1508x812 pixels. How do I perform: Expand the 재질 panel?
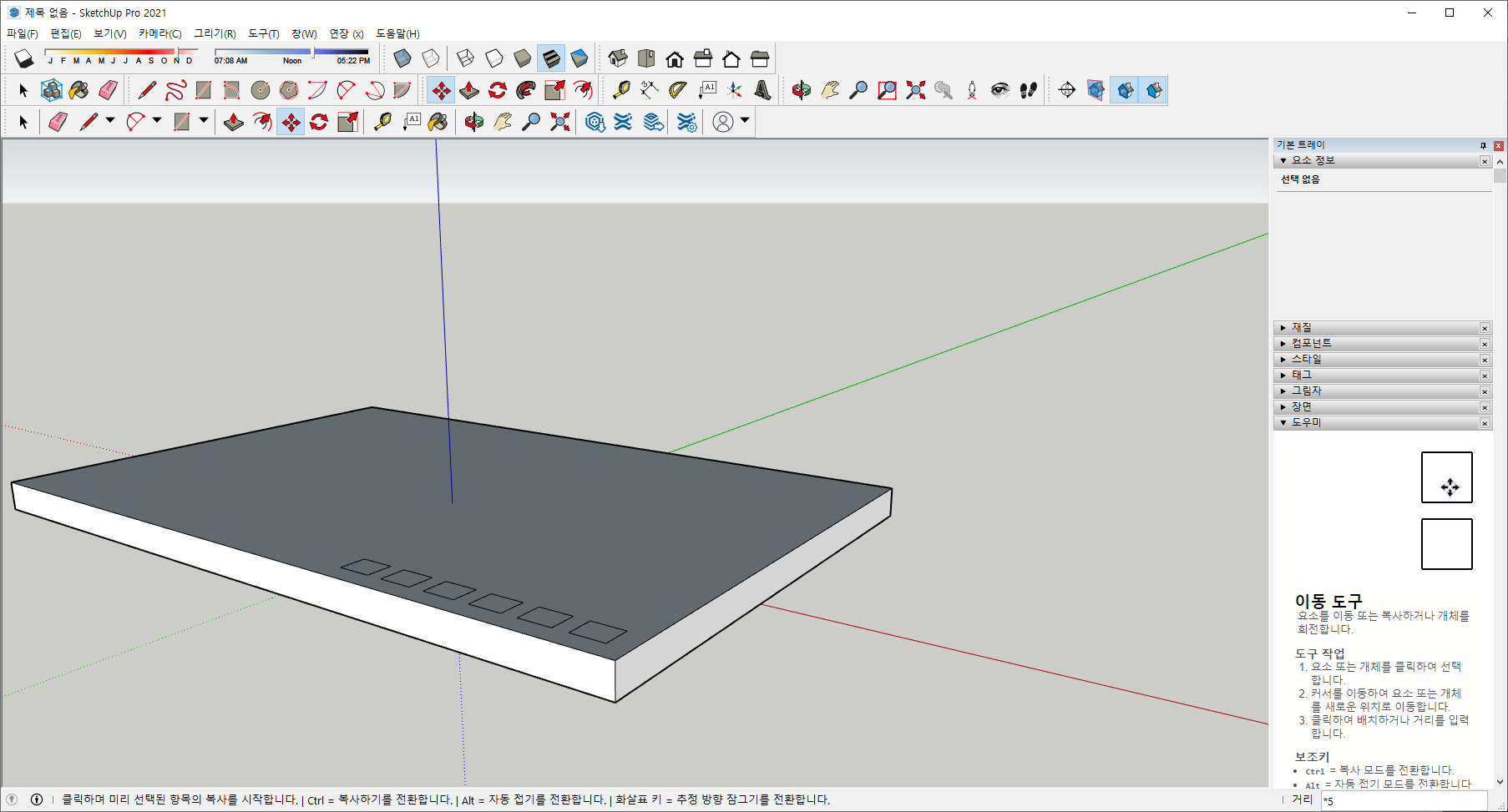(1283, 328)
